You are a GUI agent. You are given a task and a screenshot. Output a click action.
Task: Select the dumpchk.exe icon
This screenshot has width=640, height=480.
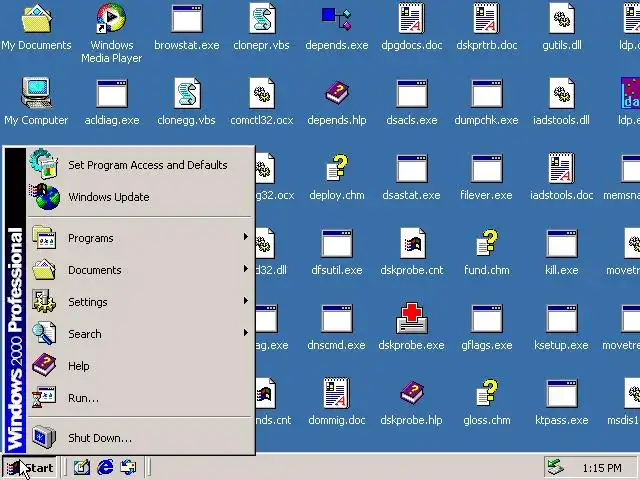point(487,94)
